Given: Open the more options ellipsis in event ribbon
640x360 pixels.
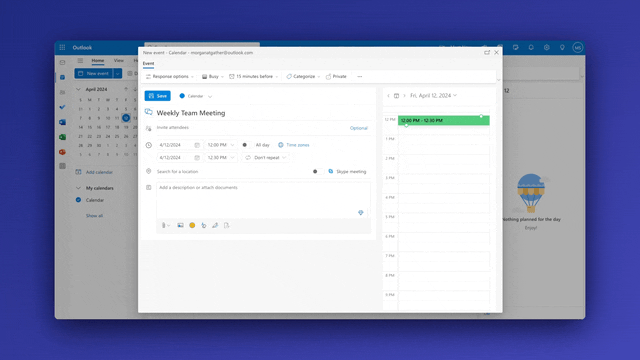Looking at the screenshot, I should coord(360,76).
